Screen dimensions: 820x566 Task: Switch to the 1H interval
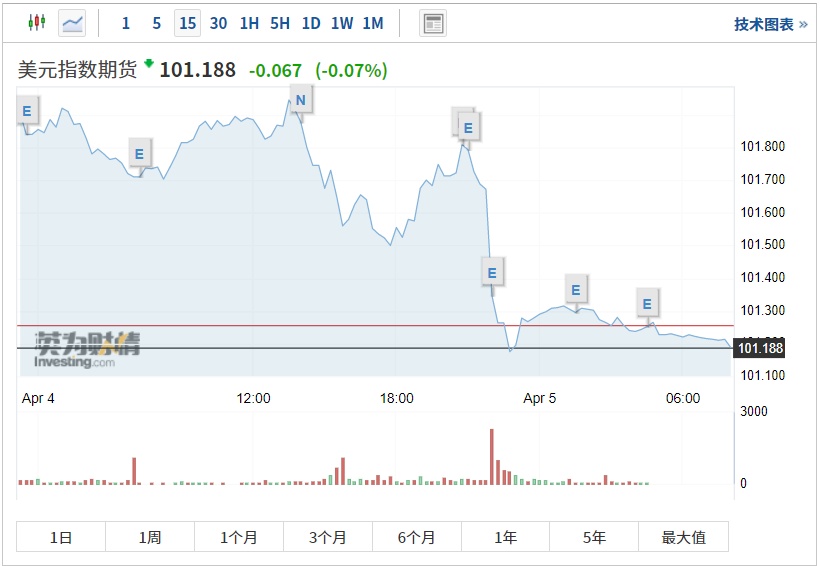click(x=249, y=23)
